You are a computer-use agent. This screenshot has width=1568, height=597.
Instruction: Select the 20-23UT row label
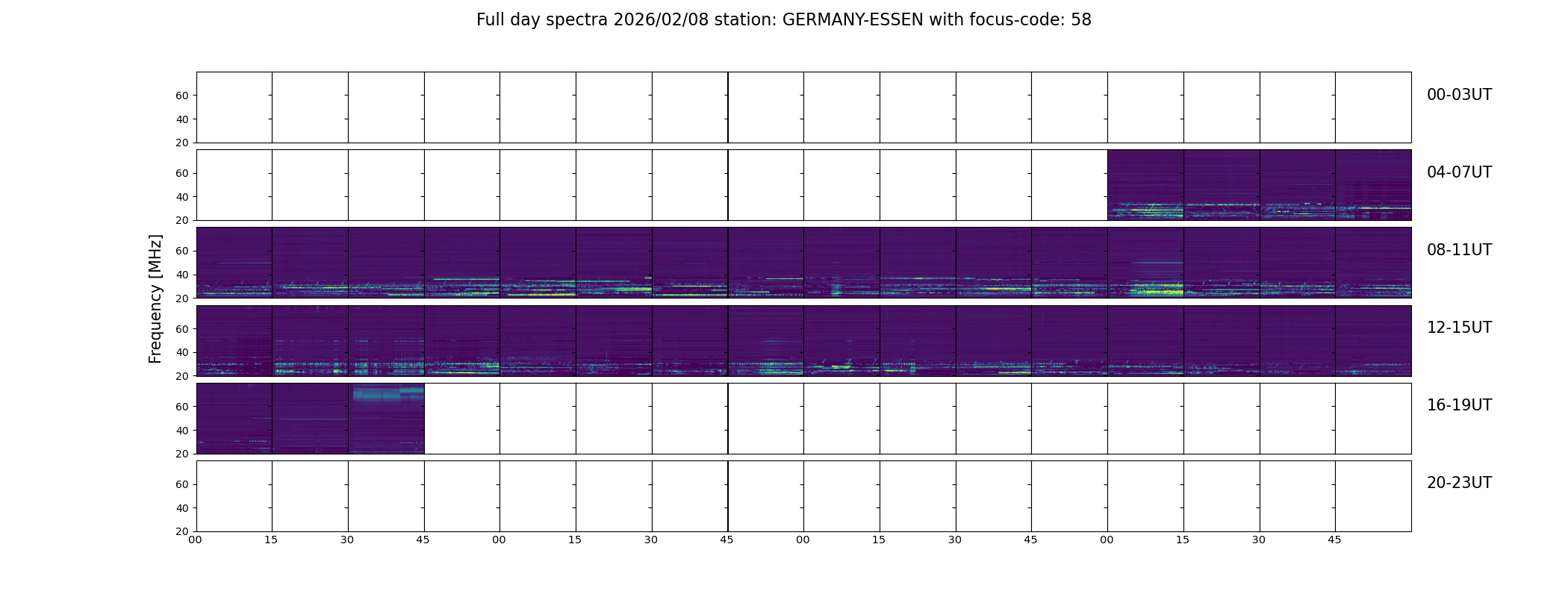pyautogui.click(x=1459, y=483)
